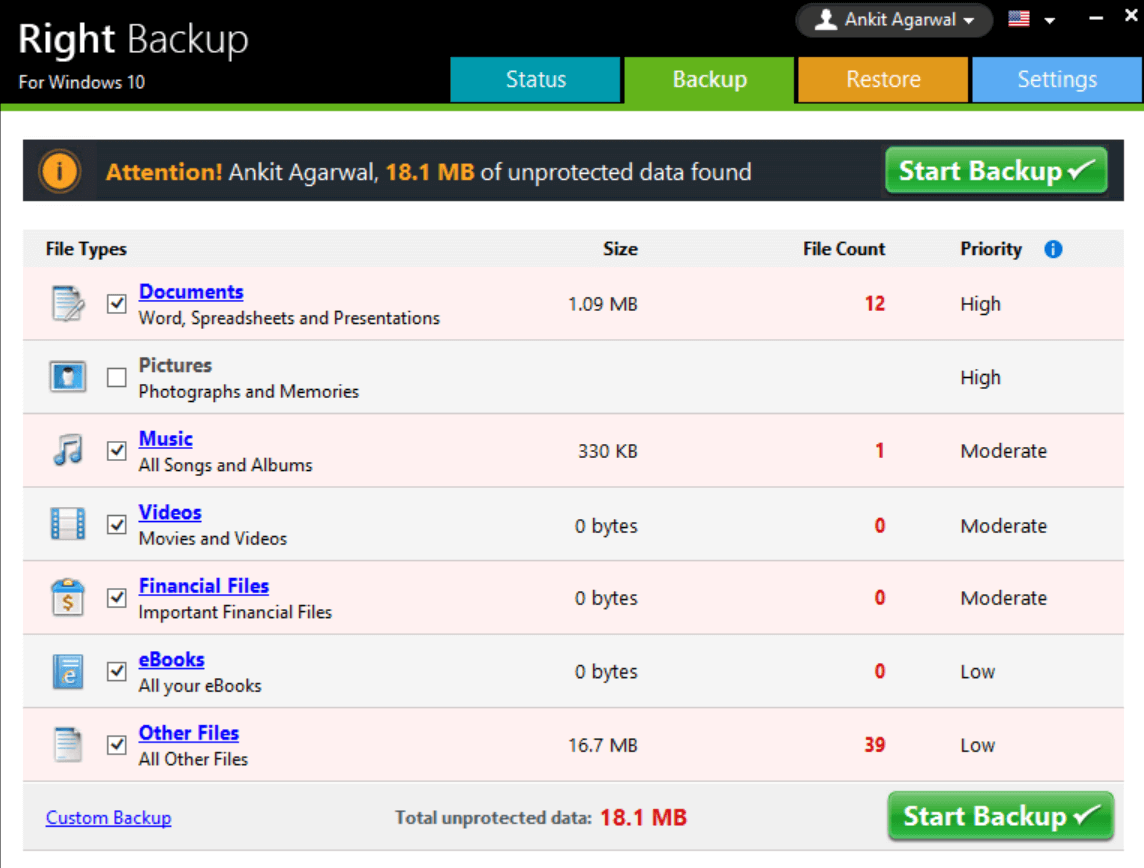Uncheck the Documents checkbox
This screenshot has height=868, width=1144.
(116, 304)
